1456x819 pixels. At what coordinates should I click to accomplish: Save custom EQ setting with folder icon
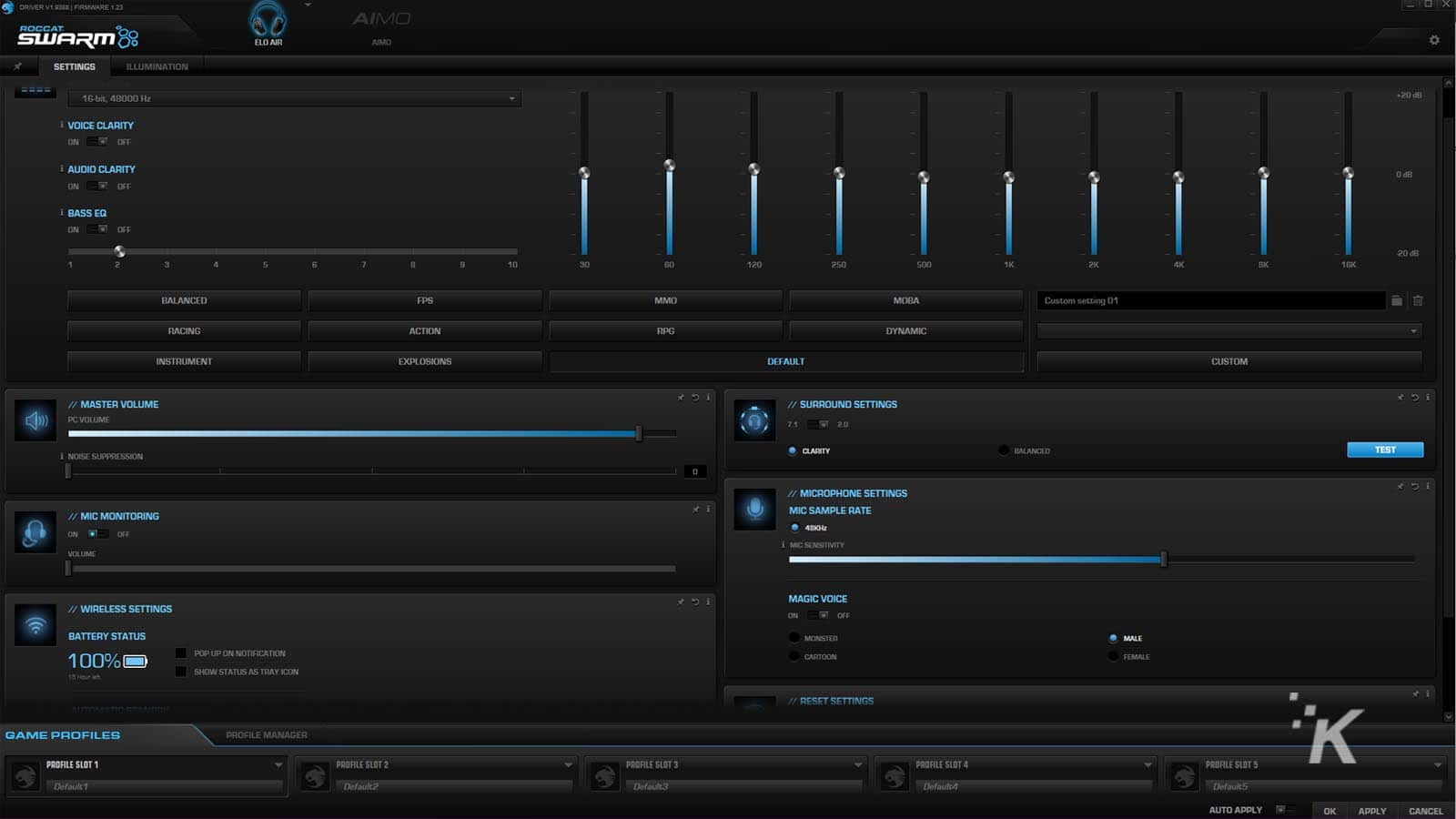1397,300
